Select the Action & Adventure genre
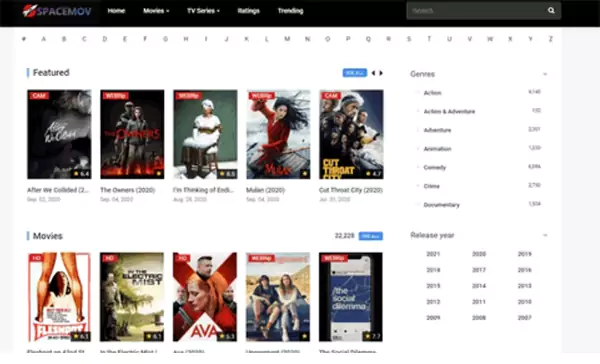Screen dimensions: 600x364 (449, 111)
